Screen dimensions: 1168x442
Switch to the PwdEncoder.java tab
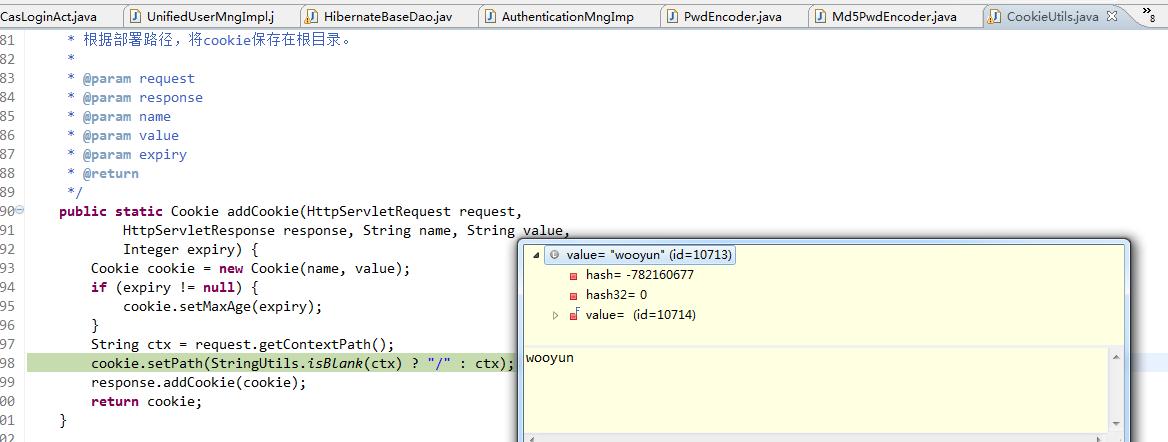732,17
